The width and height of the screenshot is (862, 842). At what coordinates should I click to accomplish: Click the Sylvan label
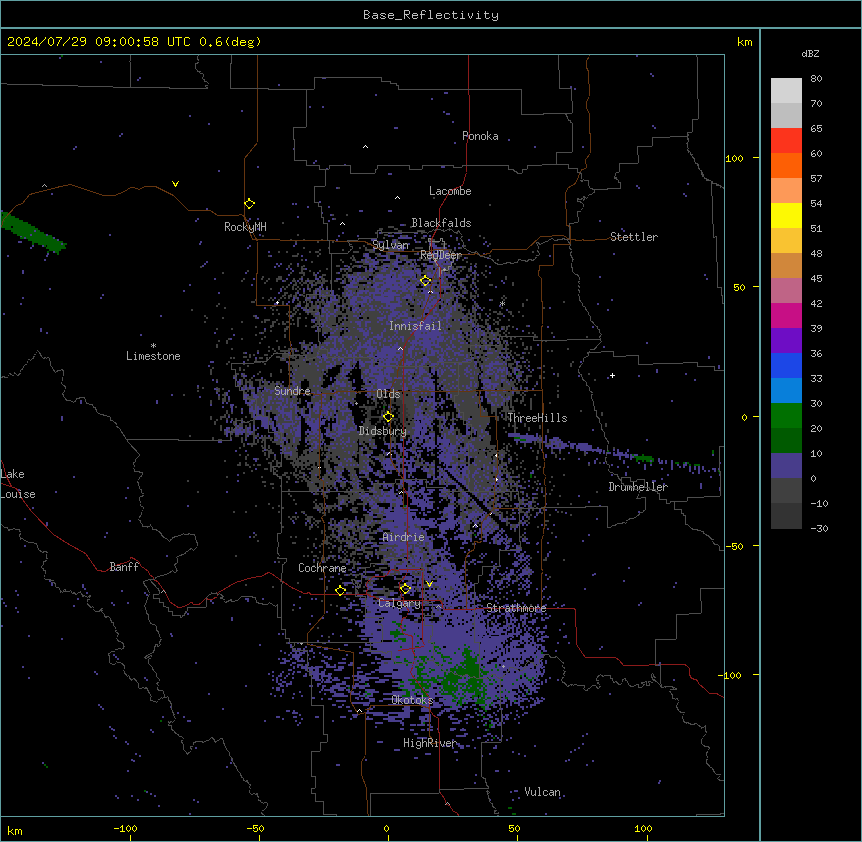pos(391,245)
